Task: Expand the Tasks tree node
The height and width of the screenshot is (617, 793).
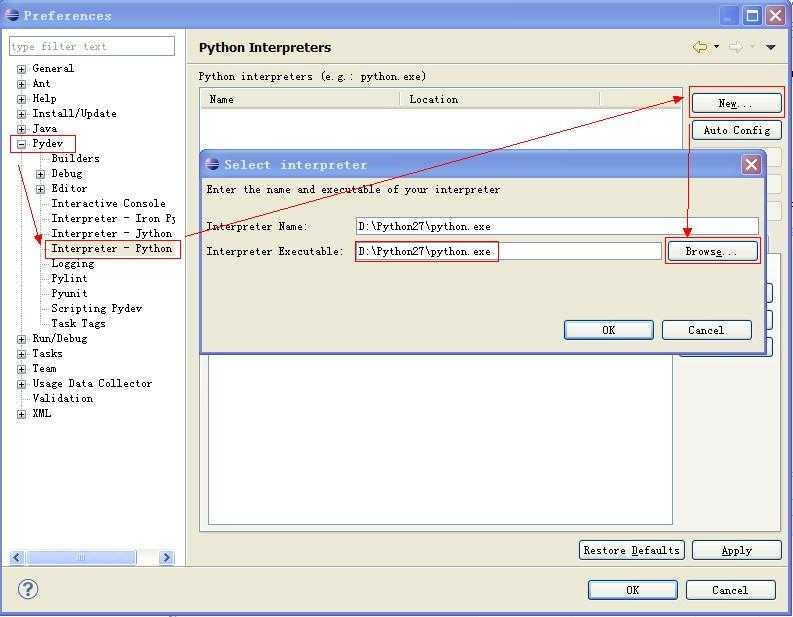Action: coord(21,354)
